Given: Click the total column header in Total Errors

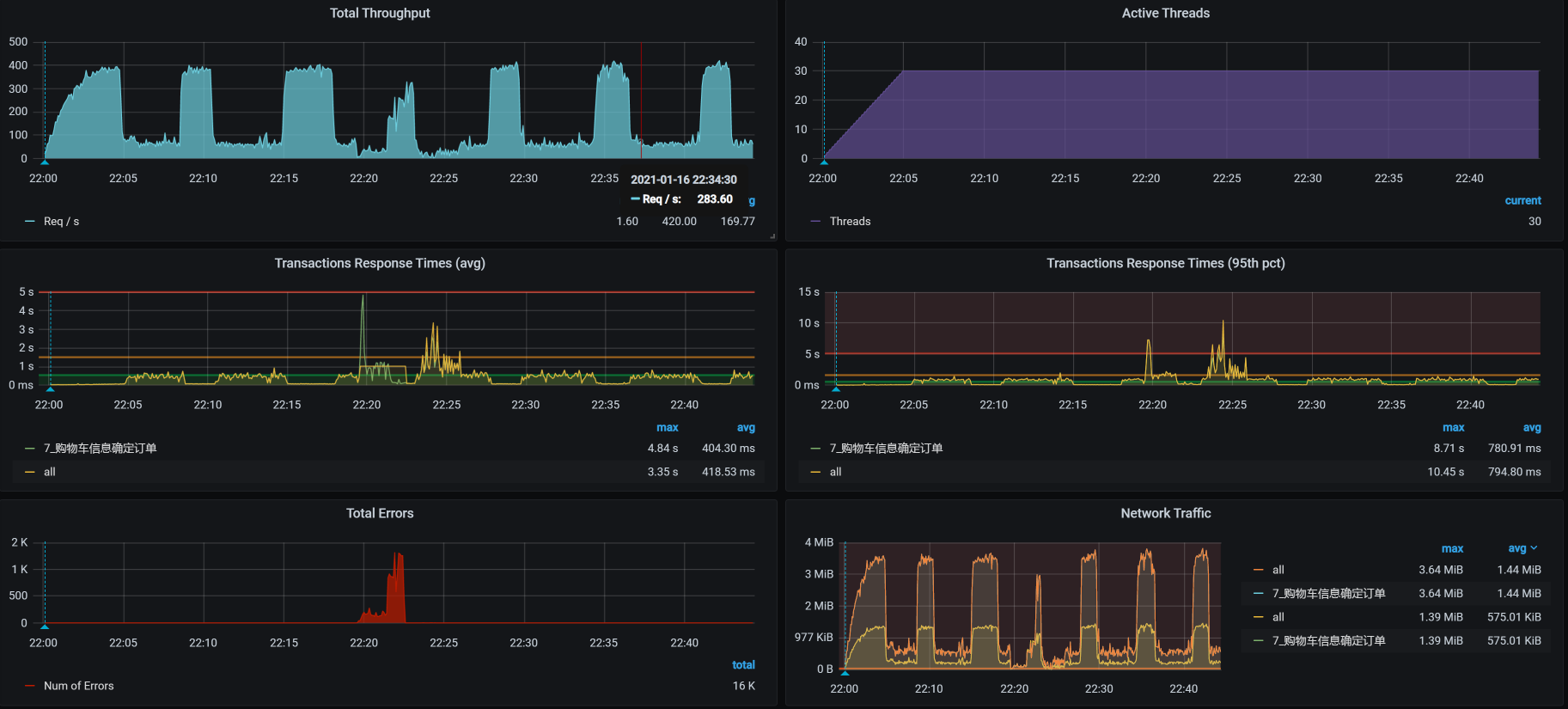Looking at the screenshot, I should click(743, 665).
